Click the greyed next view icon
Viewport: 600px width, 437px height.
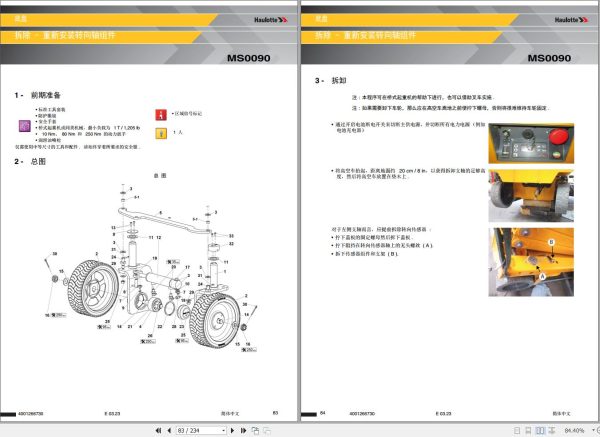[267, 430]
